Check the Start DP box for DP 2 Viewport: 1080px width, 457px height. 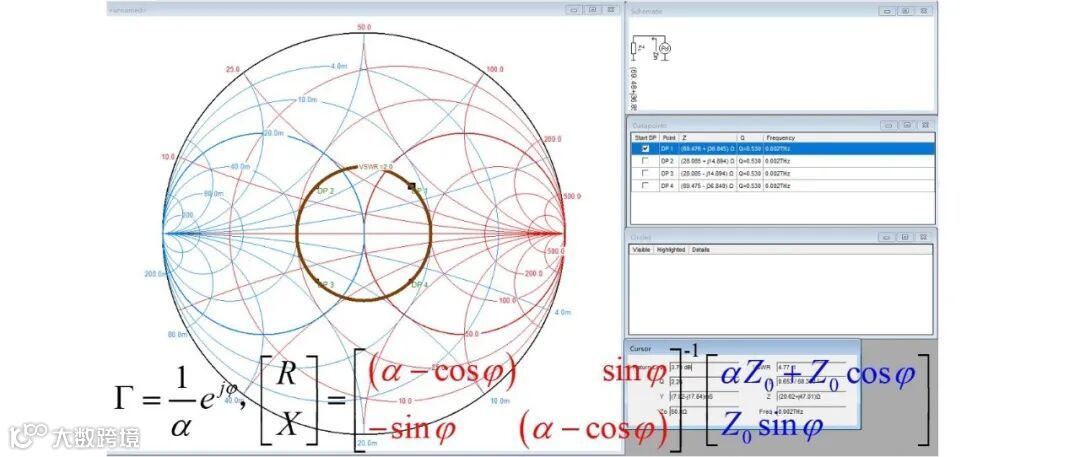click(x=645, y=161)
